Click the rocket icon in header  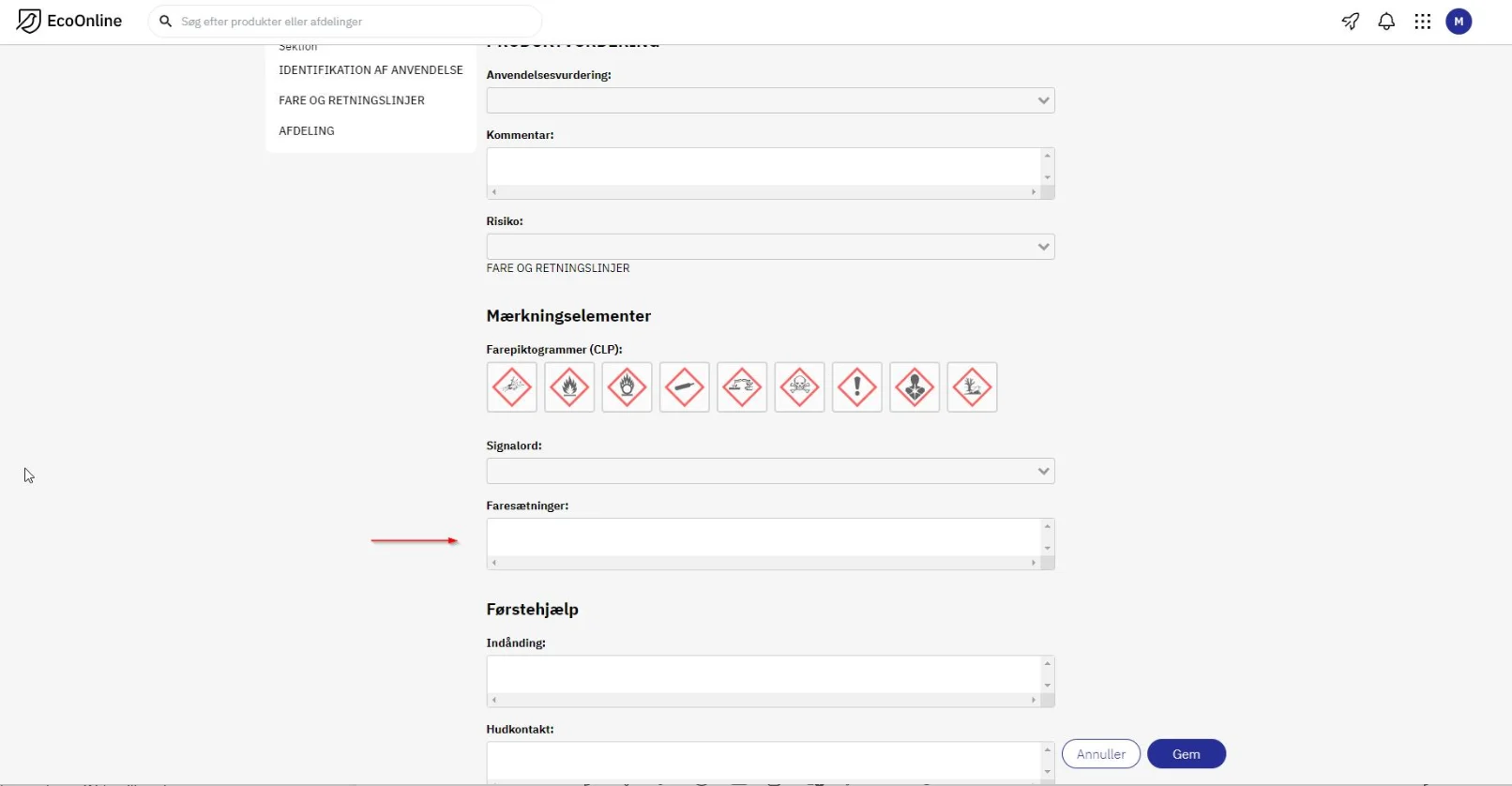pyautogui.click(x=1351, y=22)
